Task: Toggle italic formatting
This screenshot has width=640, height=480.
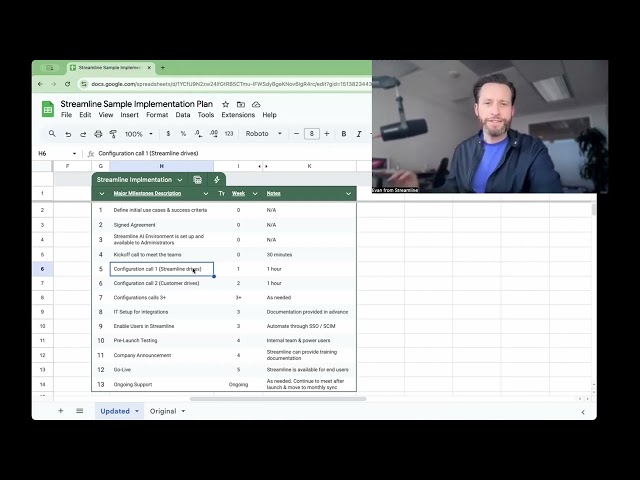Action: pos(359,134)
